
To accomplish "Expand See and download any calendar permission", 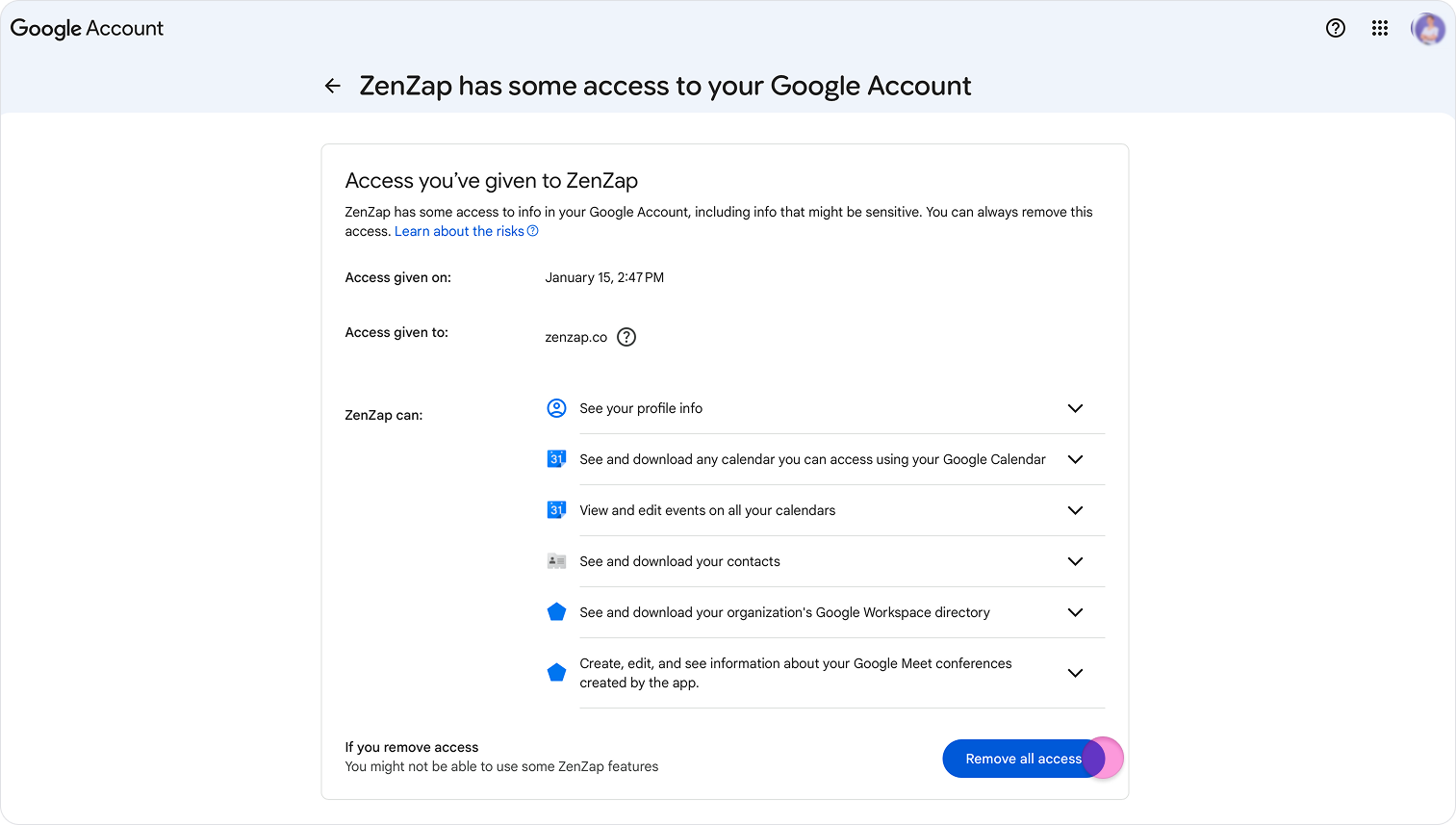I will (x=1075, y=459).
